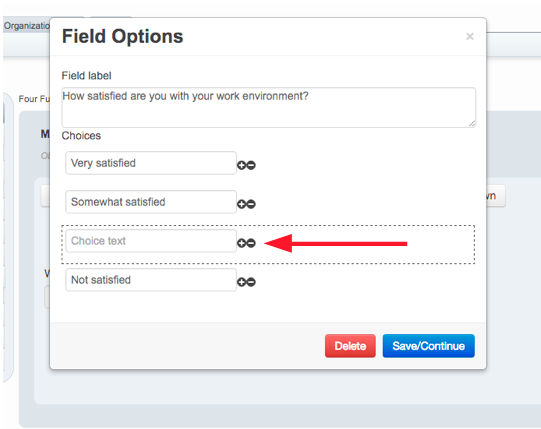
Task: Focus the Field label text area
Action: 269,107
